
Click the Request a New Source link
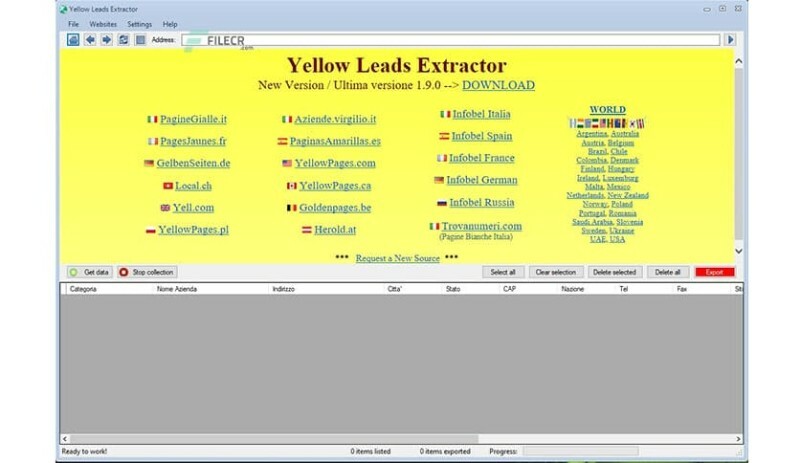click(397, 258)
